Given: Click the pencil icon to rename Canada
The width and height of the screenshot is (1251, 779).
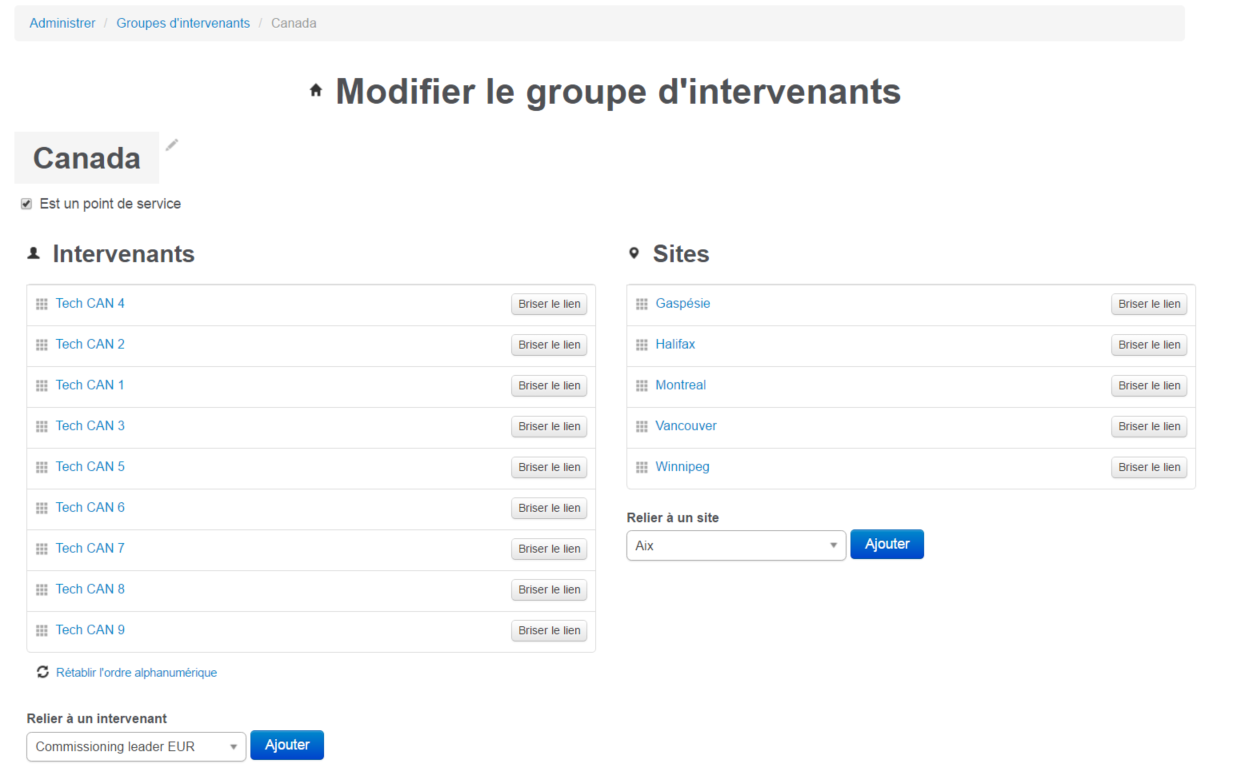Looking at the screenshot, I should tap(171, 146).
